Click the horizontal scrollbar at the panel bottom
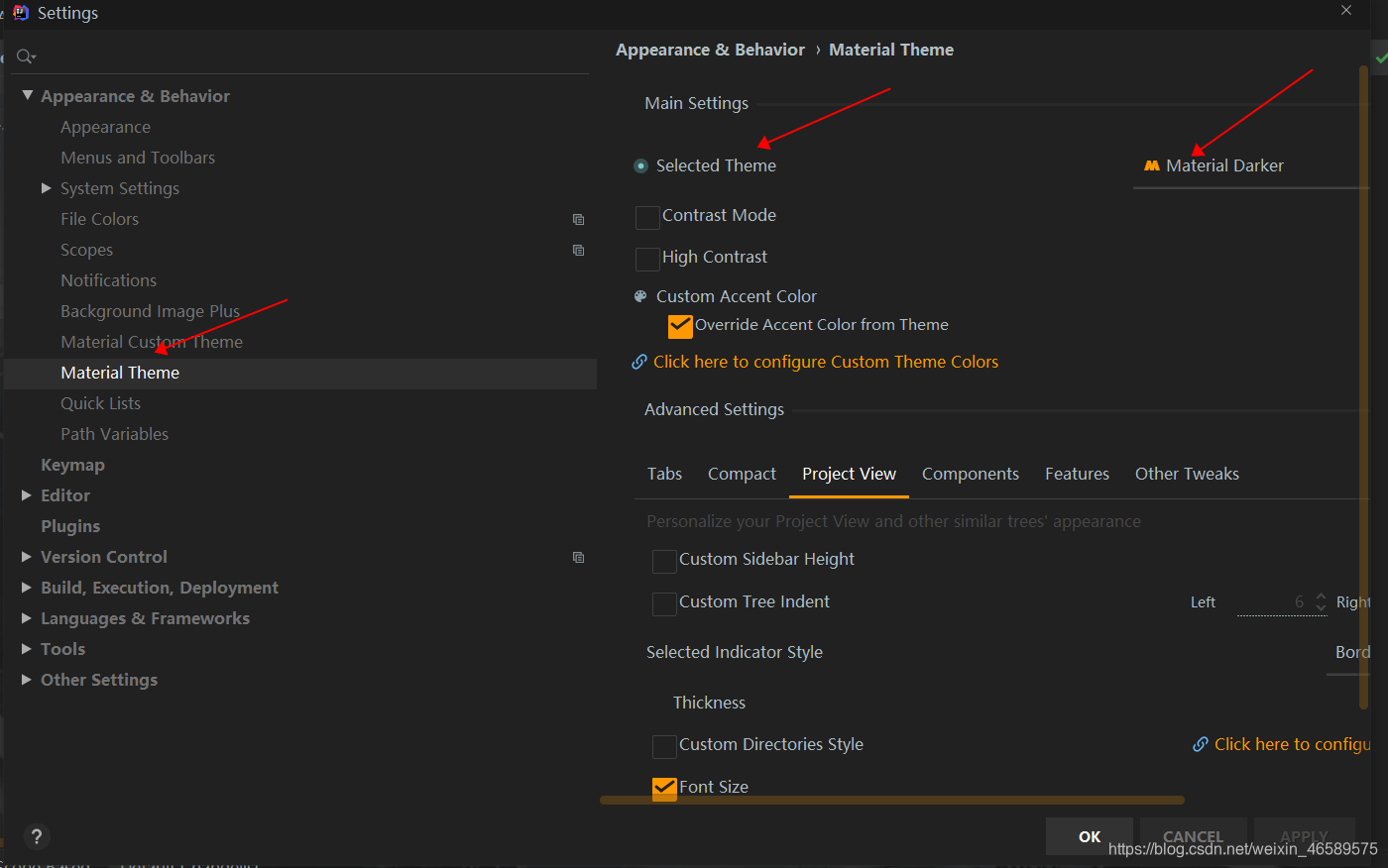Screen dimensions: 1388x868 click(892, 800)
